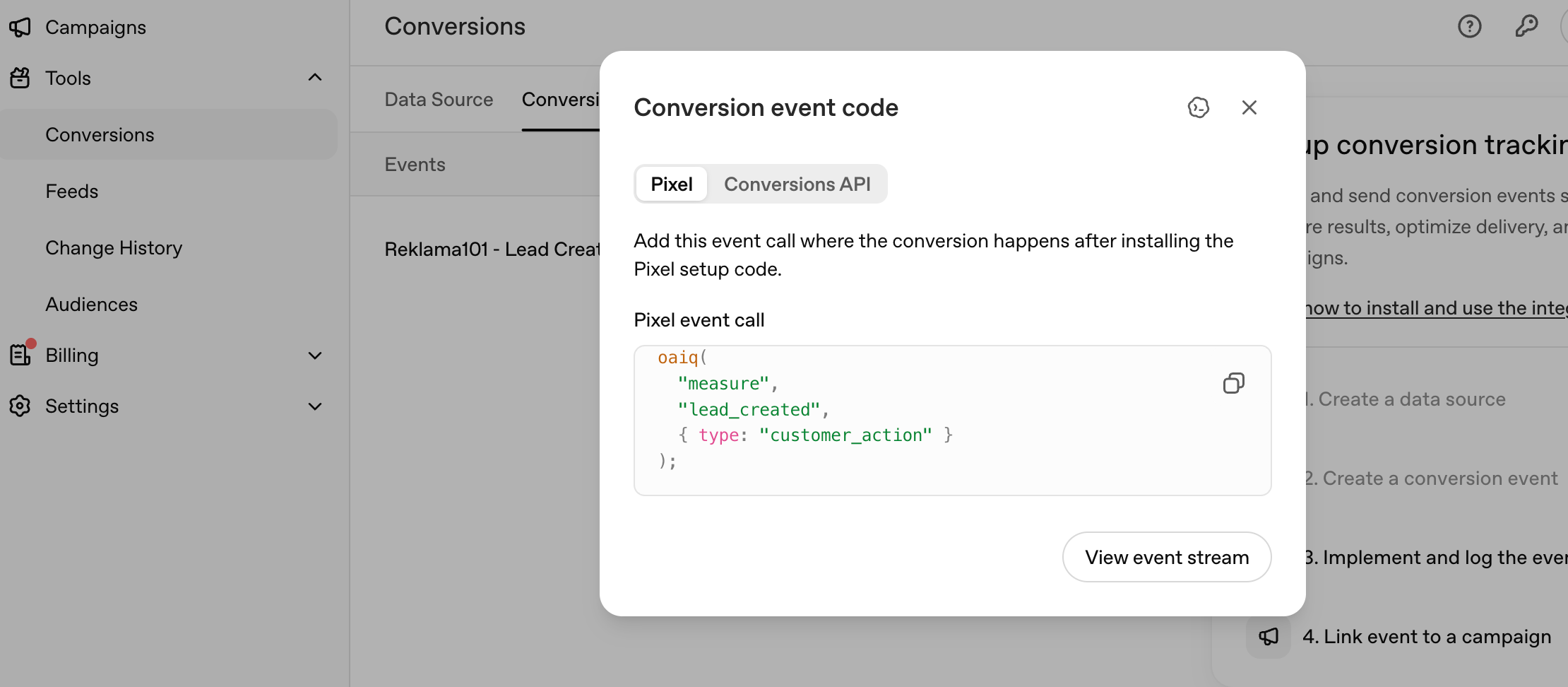This screenshot has width=1568, height=687.
Task: Click step 2 Create a conversion event
Action: (x=1432, y=478)
